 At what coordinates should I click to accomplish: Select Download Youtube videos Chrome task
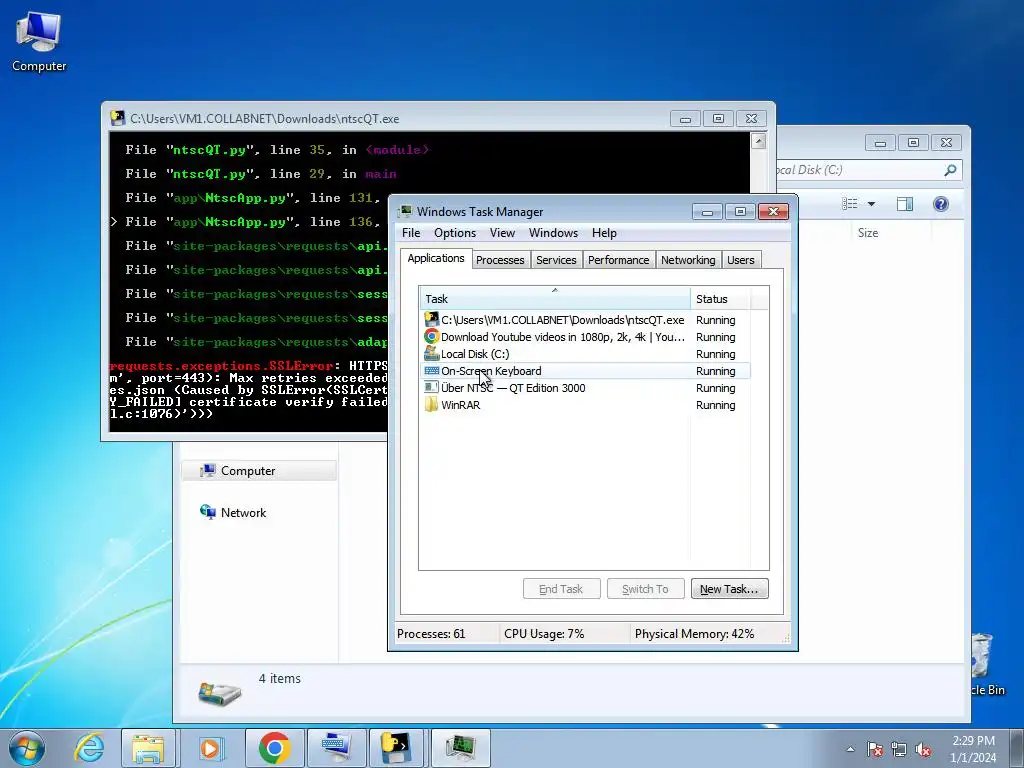pyautogui.click(x=585, y=337)
